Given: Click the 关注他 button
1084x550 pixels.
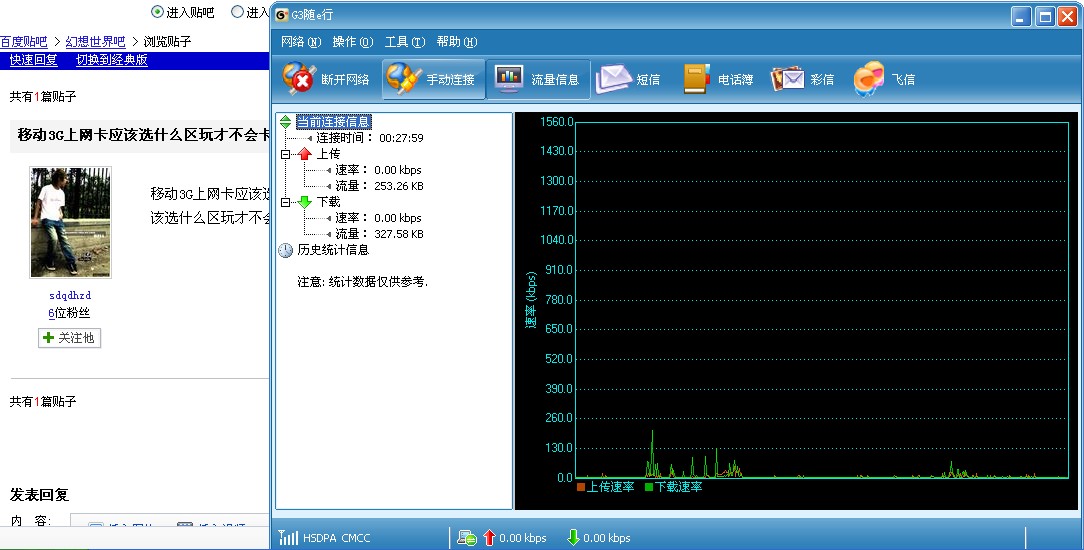Looking at the screenshot, I should coord(69,338).
